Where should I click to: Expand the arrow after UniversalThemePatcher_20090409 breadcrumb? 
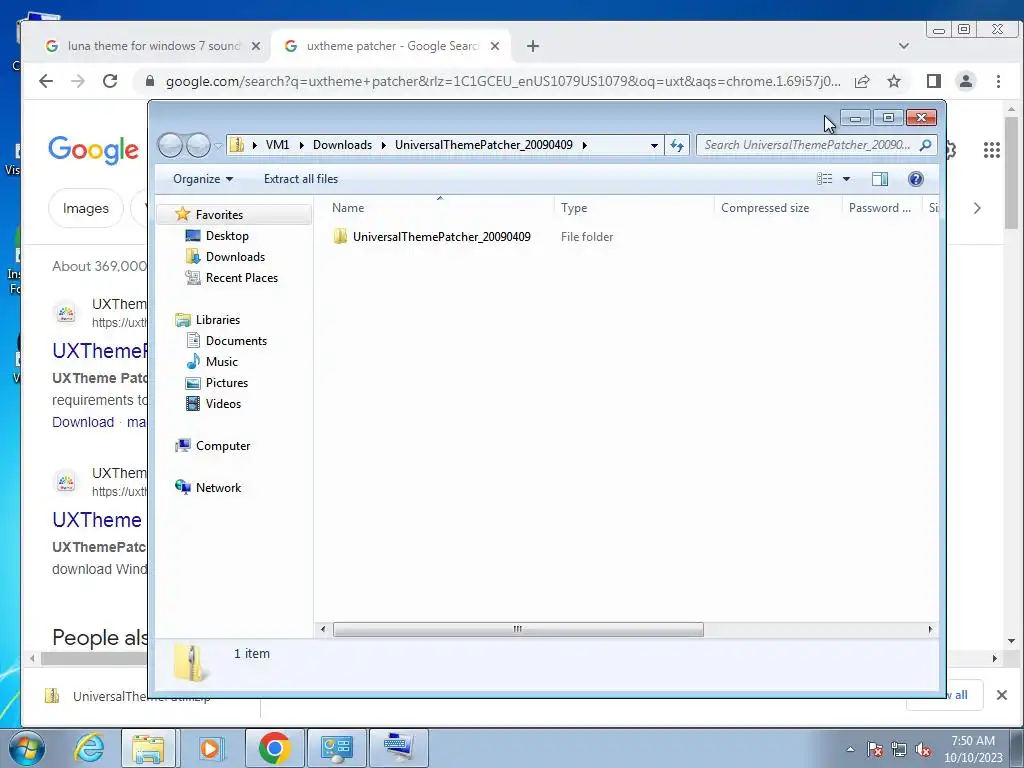point(584,145)
